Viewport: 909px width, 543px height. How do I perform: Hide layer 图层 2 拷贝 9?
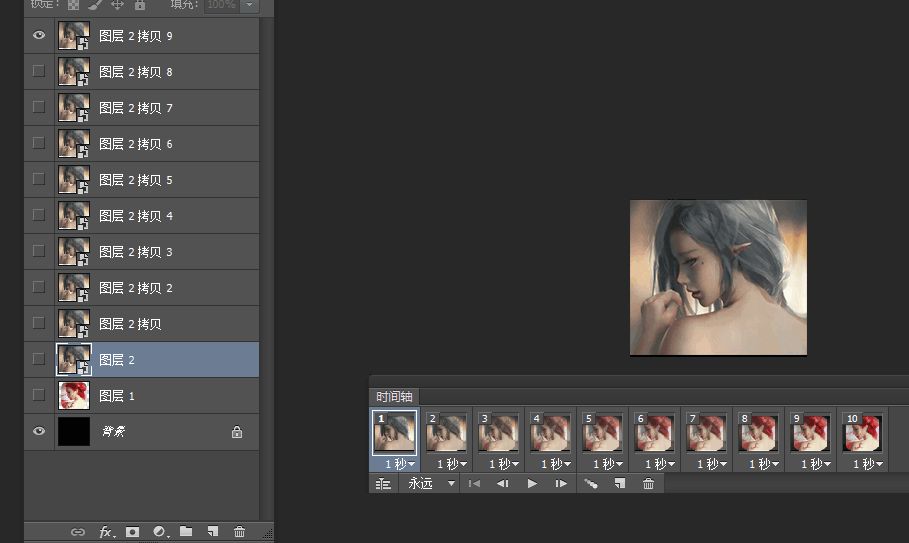(39, 35)
